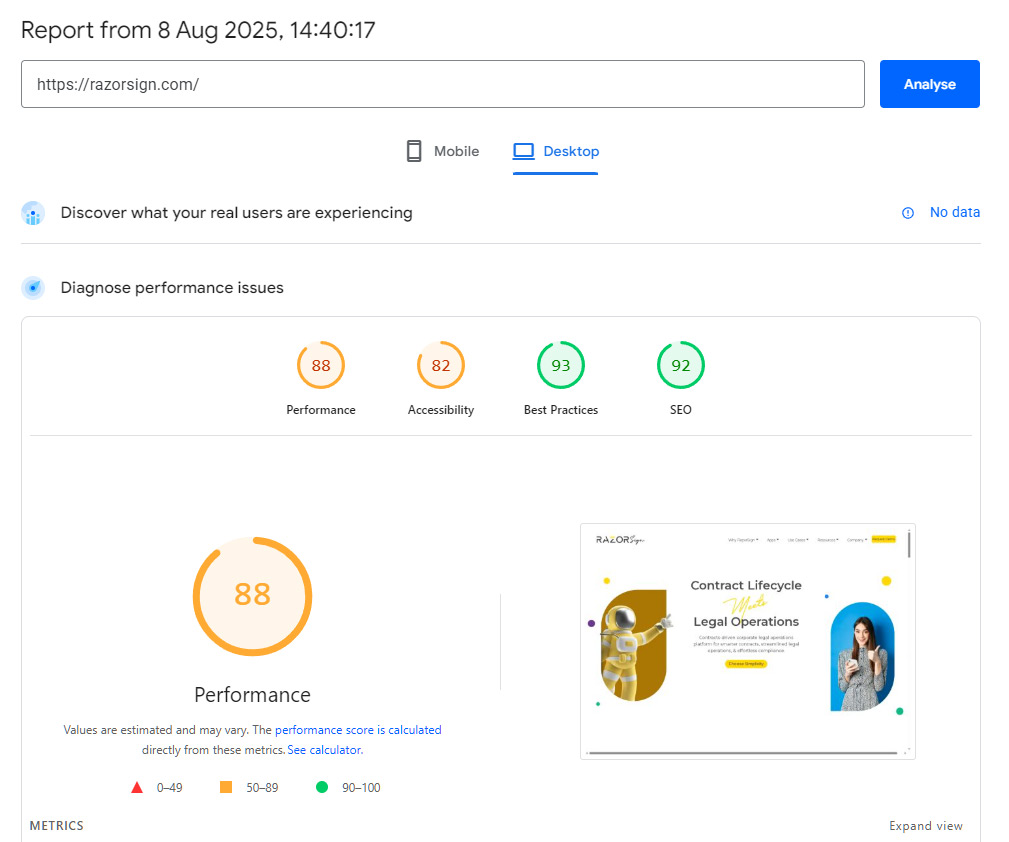The height and width of the screenshot is (842, 1009).
Task: Jump to the Accessibility score gauge 82
Action: coord(441,365)
